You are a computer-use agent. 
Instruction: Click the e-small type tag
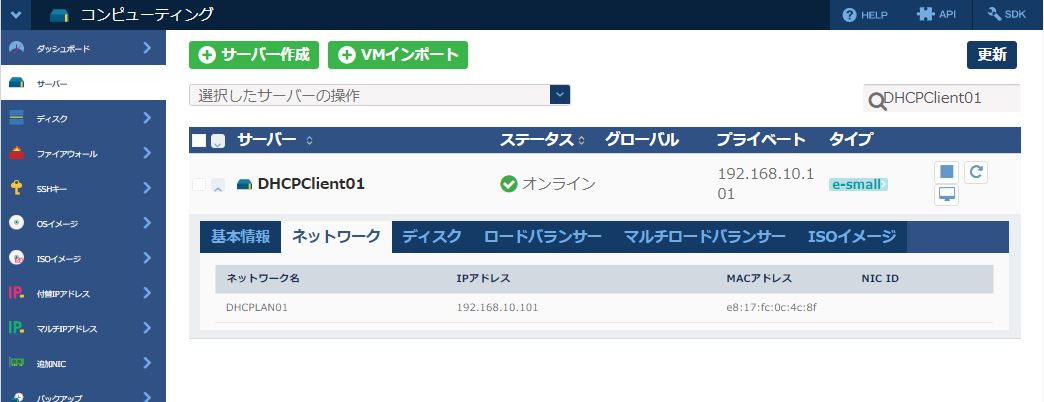[x=858, y=184]
